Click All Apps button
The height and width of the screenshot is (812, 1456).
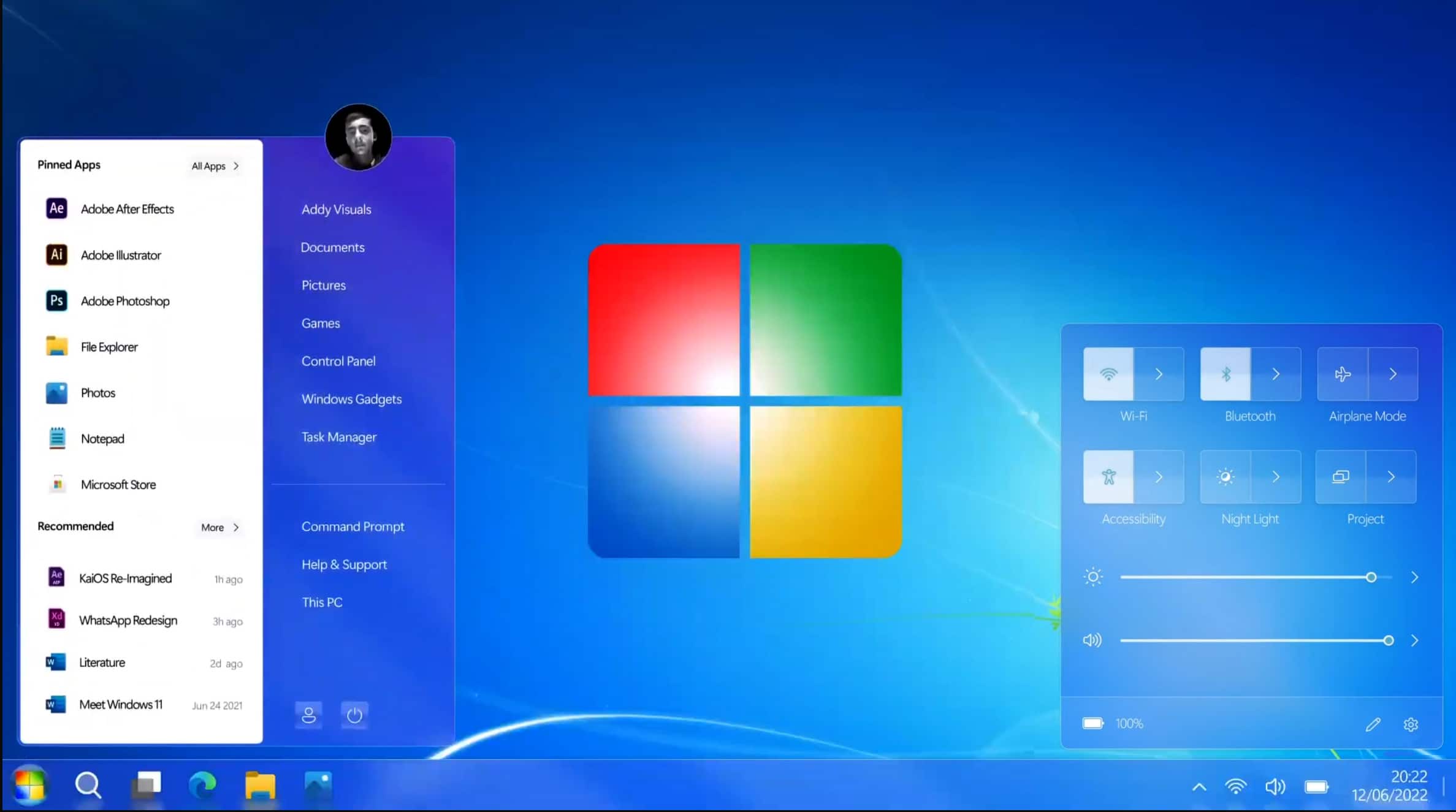point(216,165)
